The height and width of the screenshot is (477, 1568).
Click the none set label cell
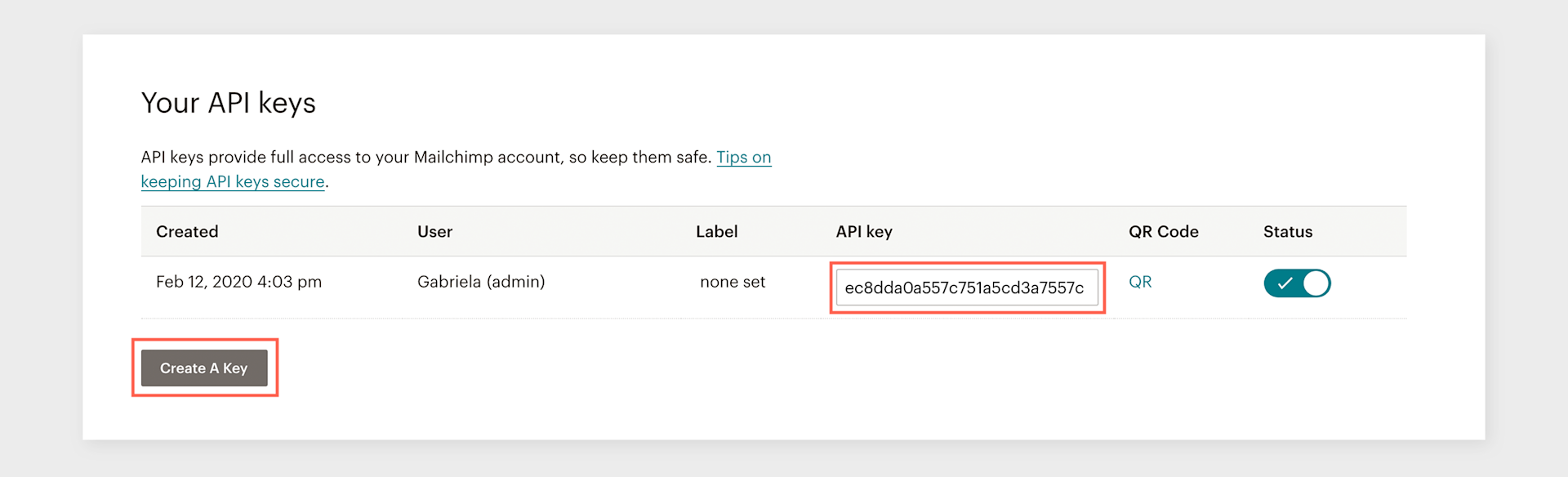pyautogui.click(x=732, y=282)
